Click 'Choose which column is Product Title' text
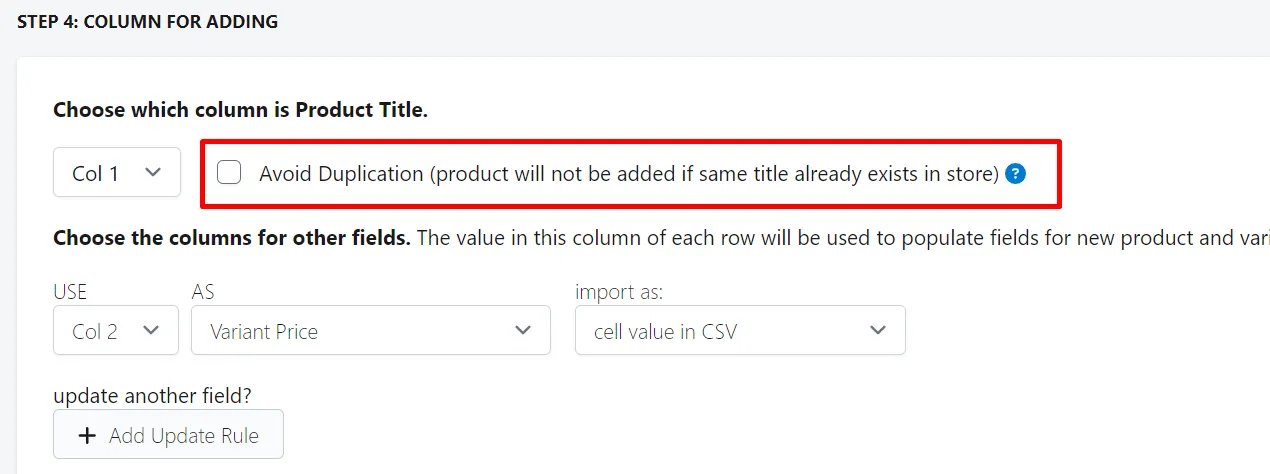The width and height of the screenshot is (1270, 474). pos(241,110)
